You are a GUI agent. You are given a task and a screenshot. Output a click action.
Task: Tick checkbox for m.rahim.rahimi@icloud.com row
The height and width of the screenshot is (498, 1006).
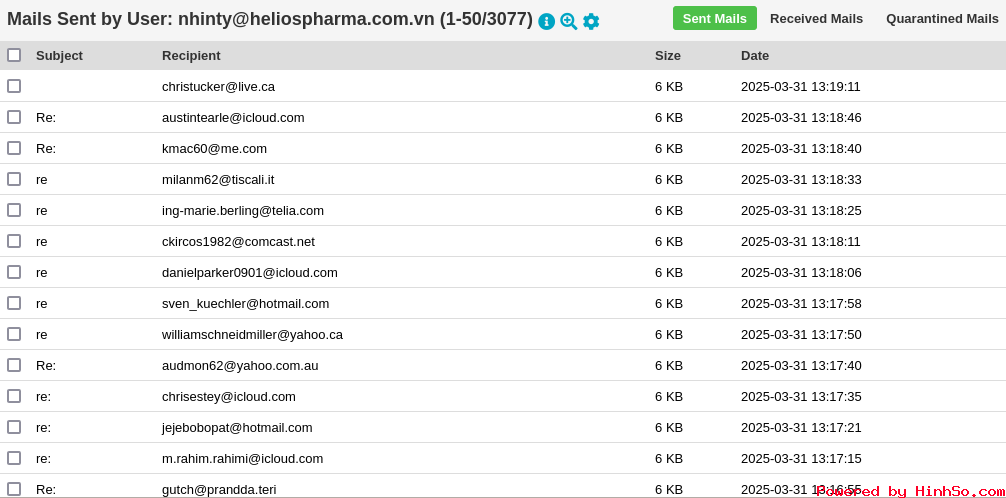pos(14,458)
